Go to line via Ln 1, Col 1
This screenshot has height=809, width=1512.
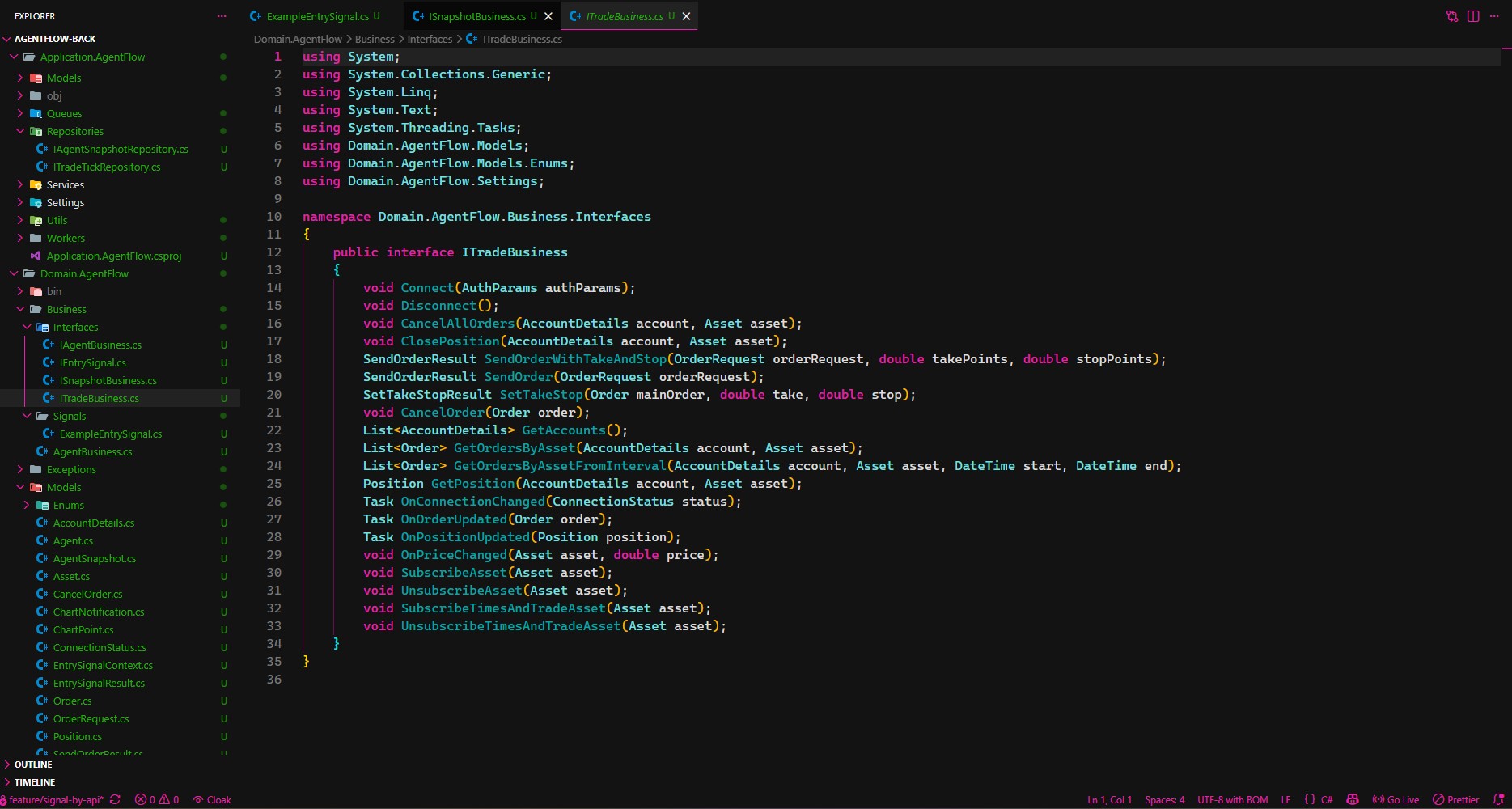click(1109, 799)
